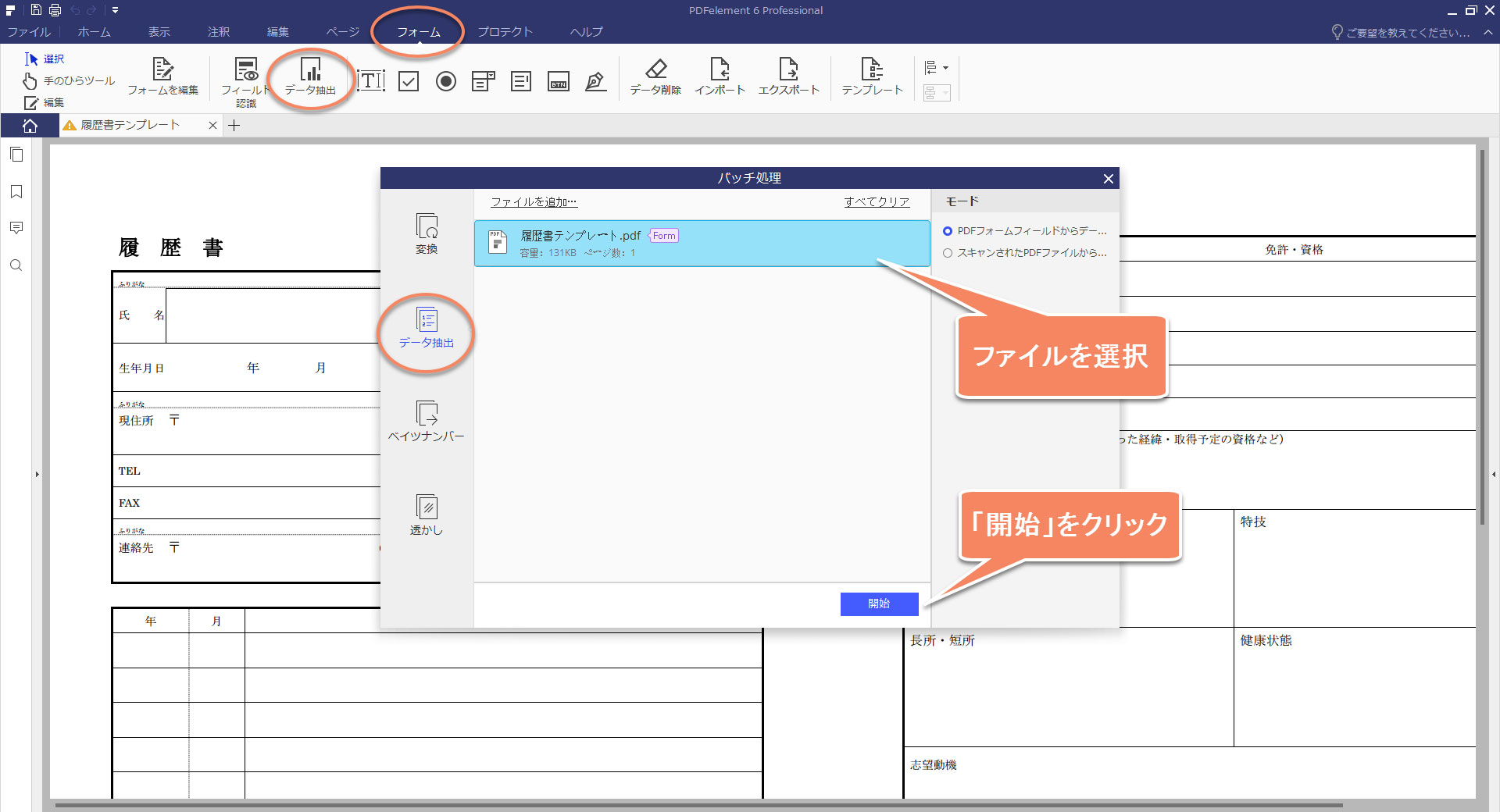Open the comments side panel
The image size is (1500, 812).
(16, 228)
